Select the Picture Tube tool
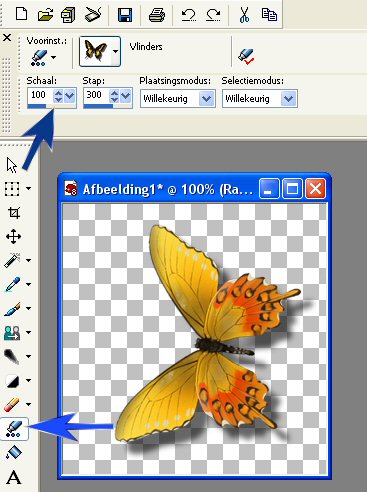Screen dimensions: 367x492 (x=14, y=429)
